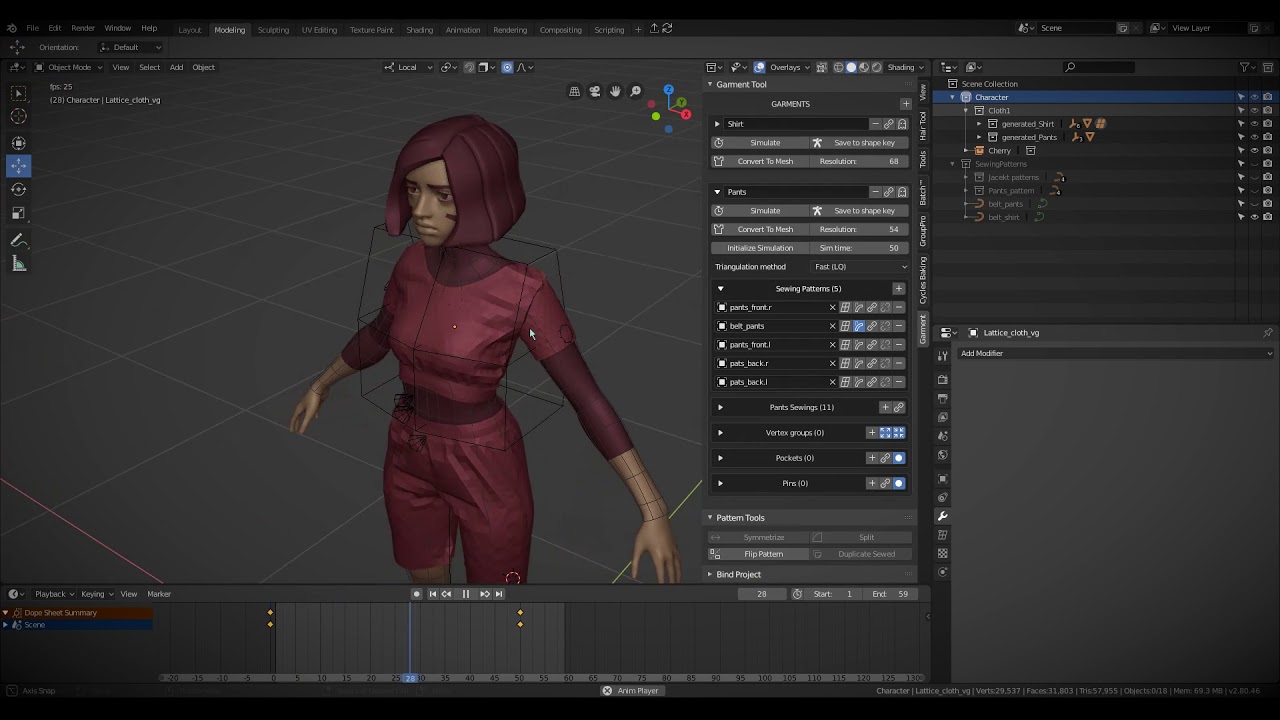
Task: Adjust the Pants Resolution slider
Action: point(859,229)
